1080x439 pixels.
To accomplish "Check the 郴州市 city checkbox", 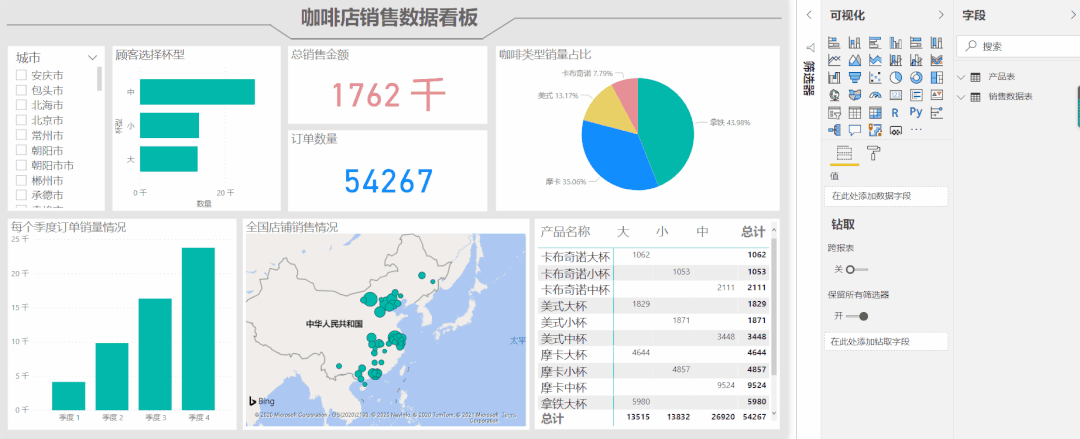I will click(x=21, y=181).
